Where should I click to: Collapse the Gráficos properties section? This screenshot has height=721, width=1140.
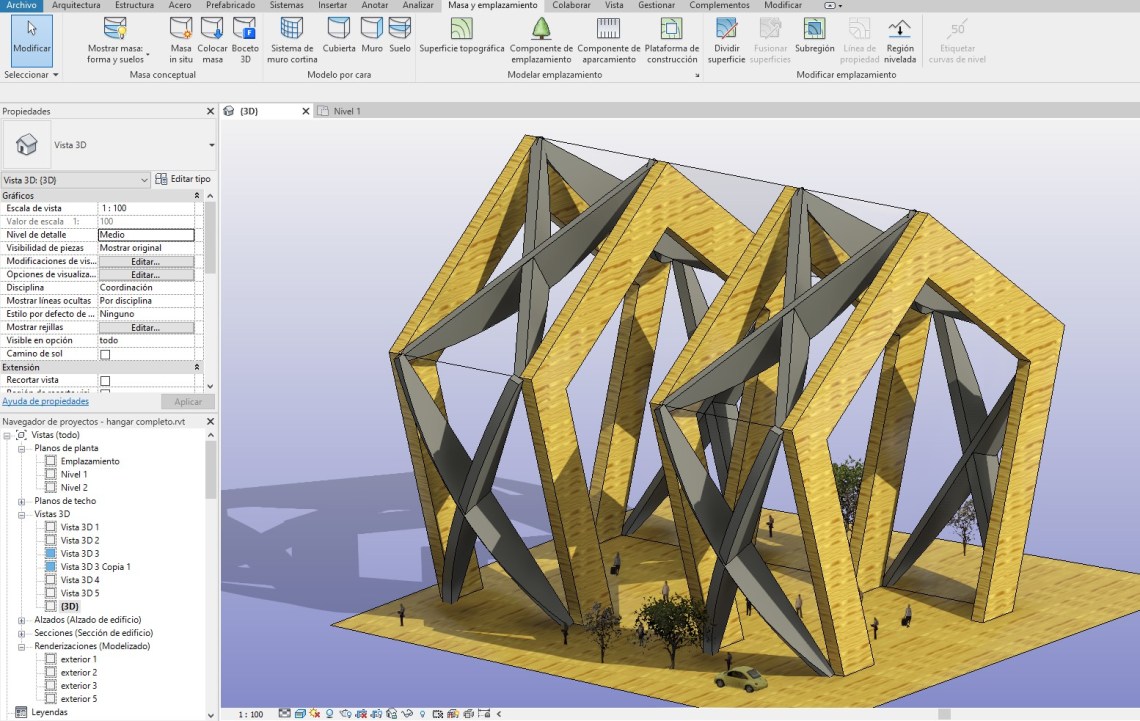[196, 195]
